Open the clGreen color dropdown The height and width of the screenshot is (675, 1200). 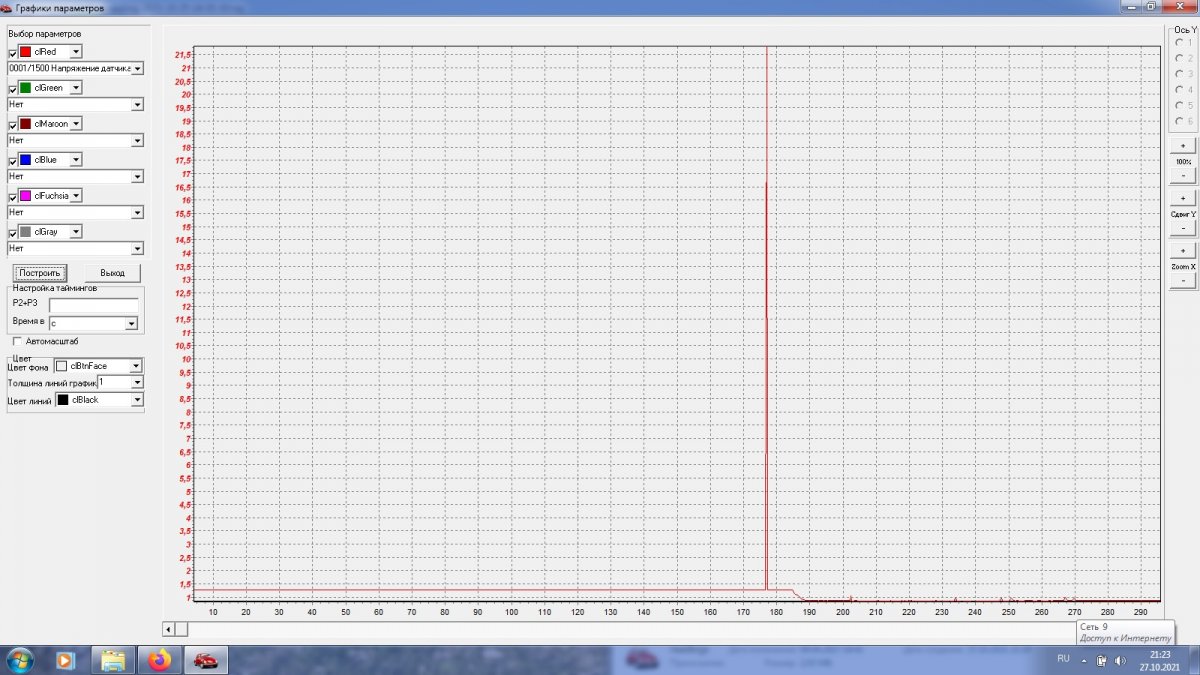[76, 88]
